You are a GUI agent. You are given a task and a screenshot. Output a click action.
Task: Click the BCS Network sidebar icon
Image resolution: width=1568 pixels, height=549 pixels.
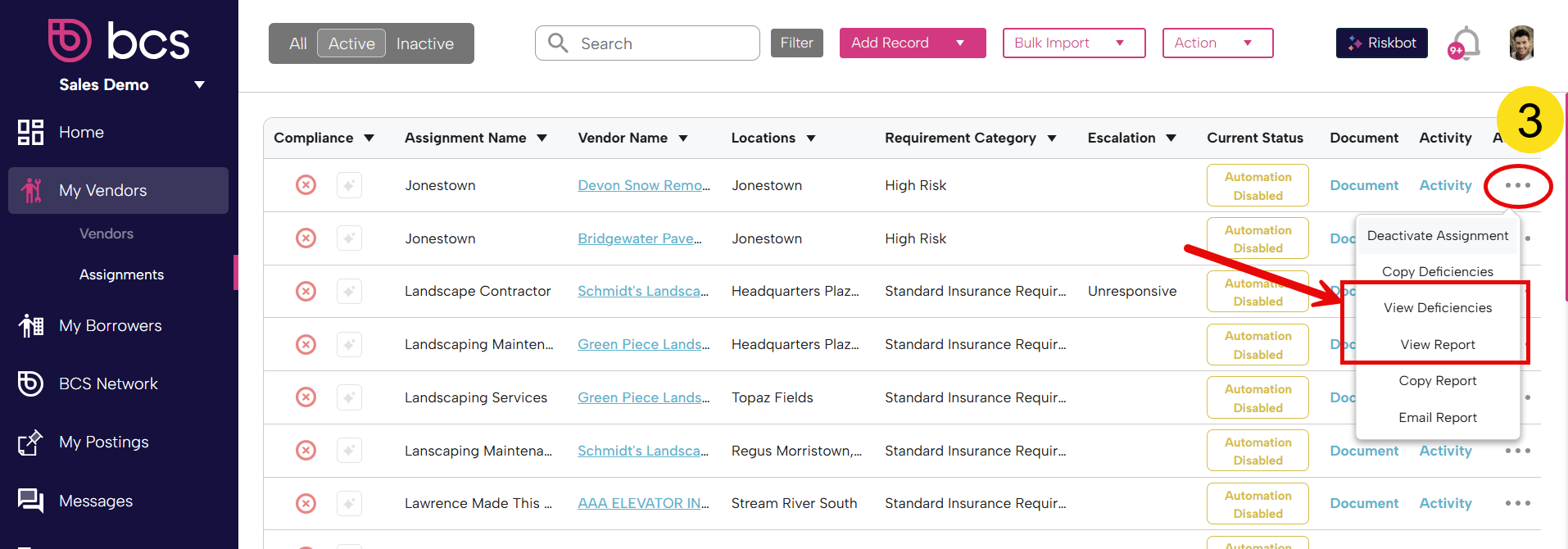[x=30, y=383]
